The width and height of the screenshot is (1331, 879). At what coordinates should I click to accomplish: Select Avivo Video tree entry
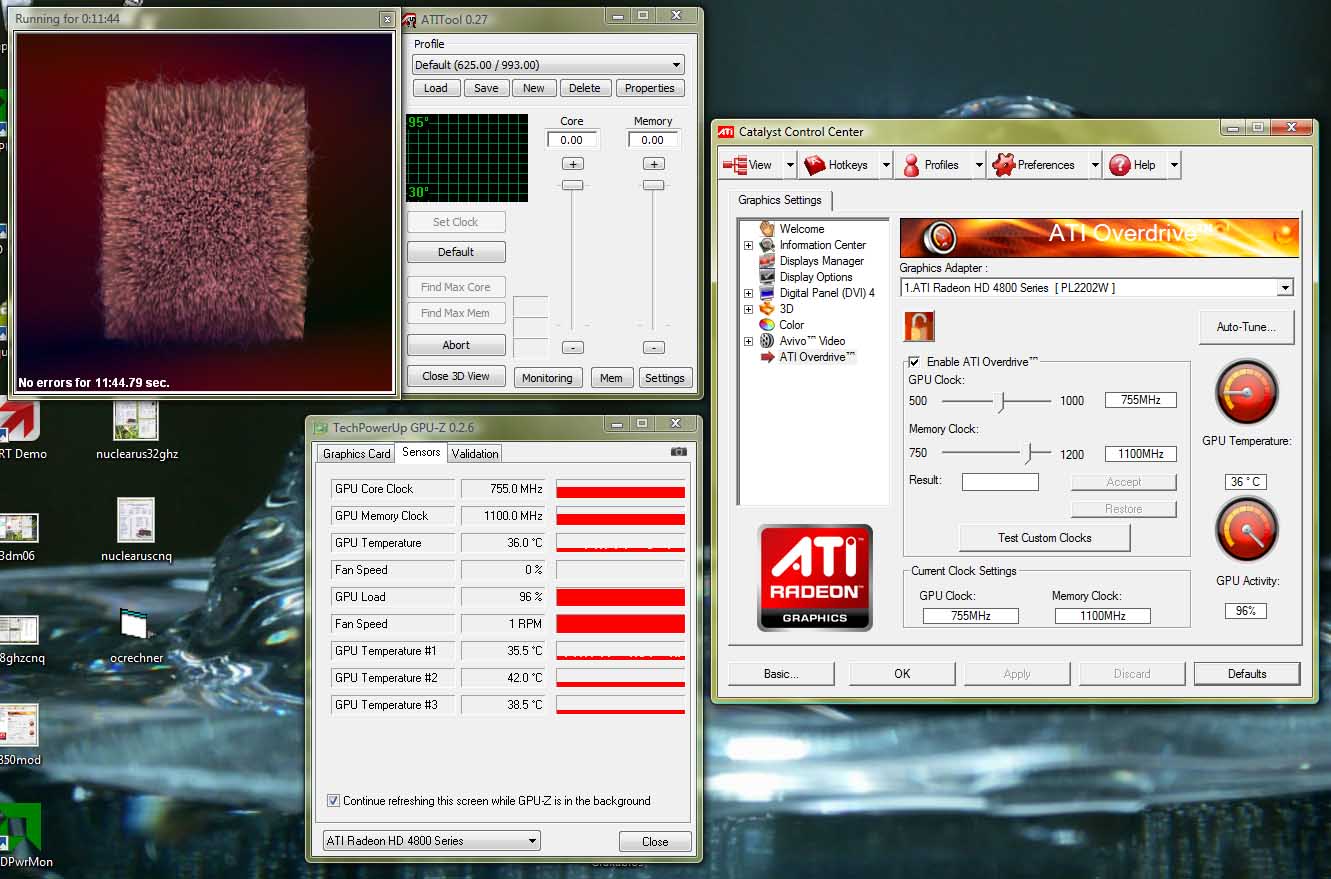[812, 341]
